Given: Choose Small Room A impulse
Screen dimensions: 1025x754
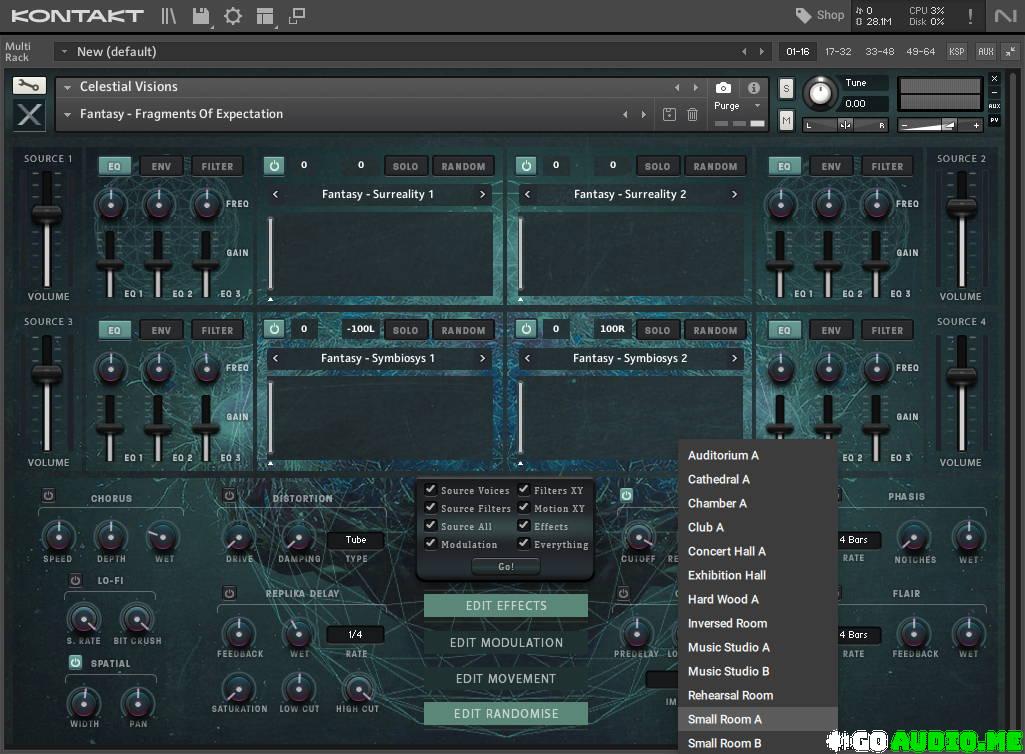Looking at the screenshot, I should 758,719.
